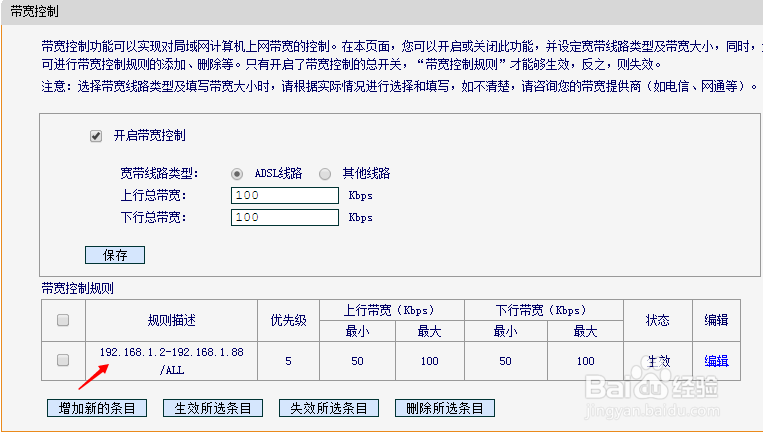Click the 上行带宽（Kbps） header
The image size is (763, 437).
(389, 310)
